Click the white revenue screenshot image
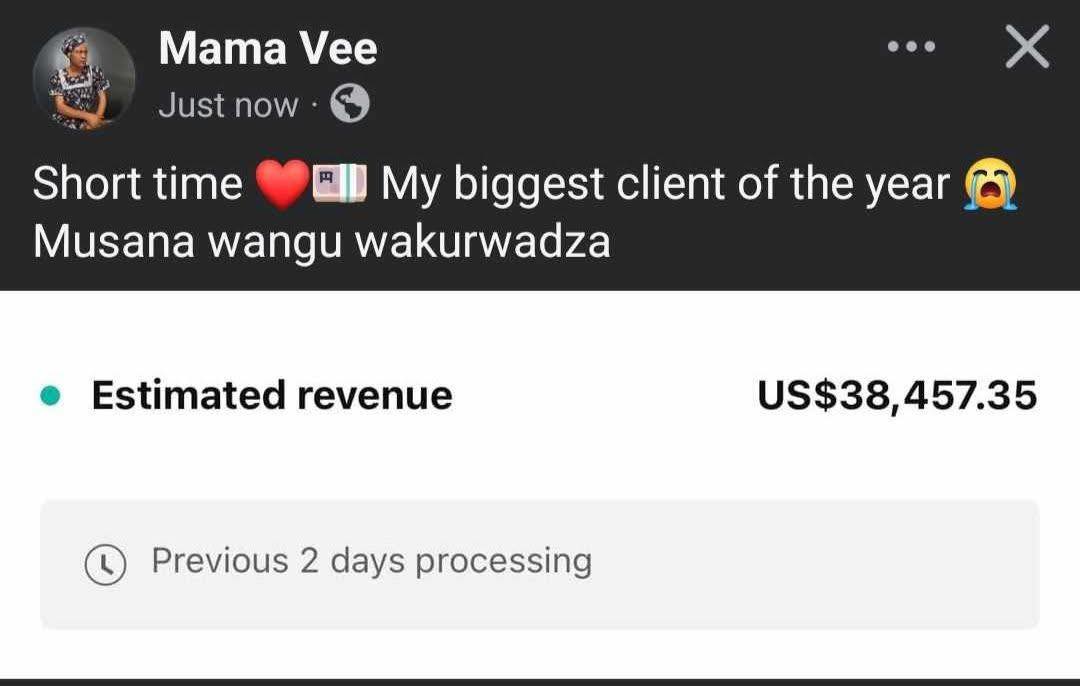This screenshot has width=1080, height=686. (x=540, y=484)
